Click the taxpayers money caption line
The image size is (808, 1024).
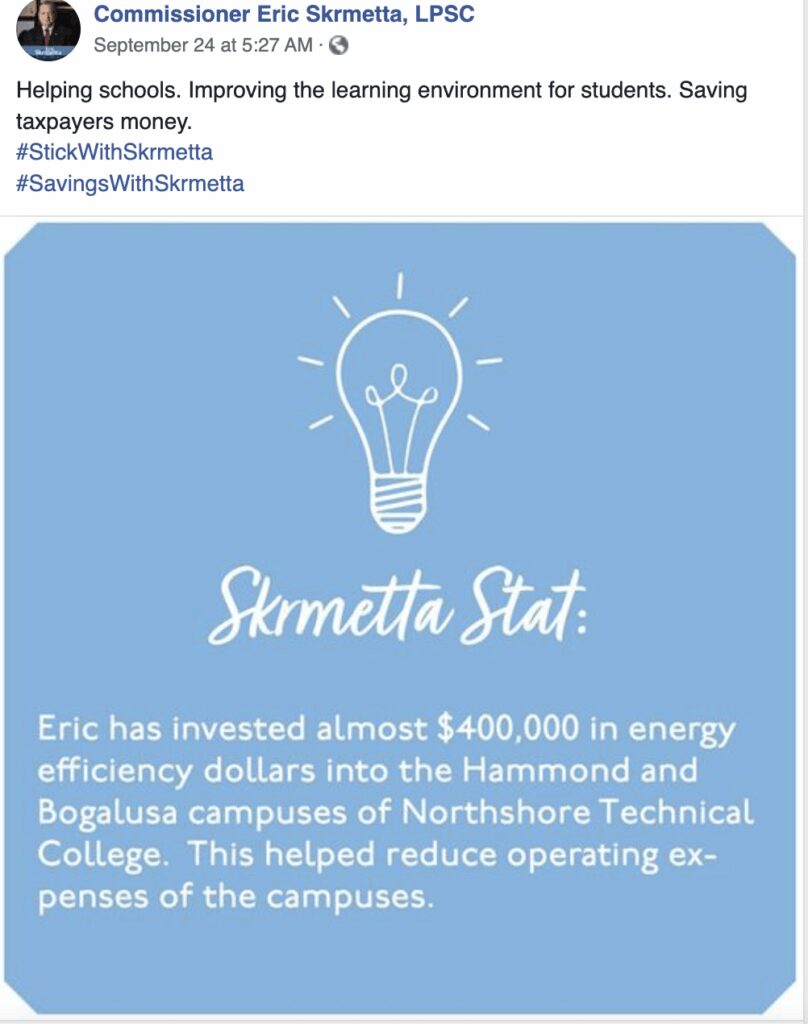tap(103, 123)
